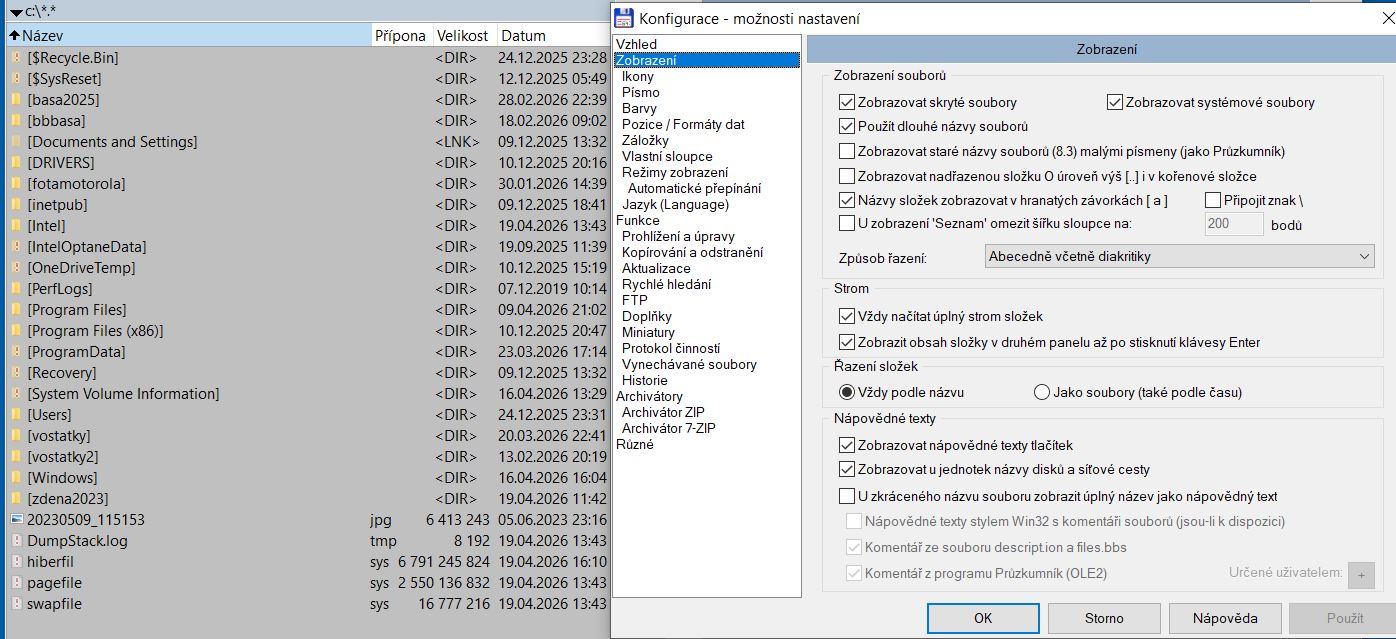Sort file list by Přípona column

point(401,35)
